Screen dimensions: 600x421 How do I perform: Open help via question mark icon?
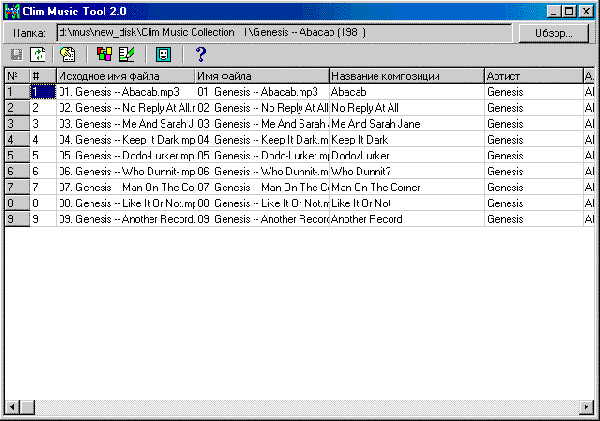(x=200, y=54)
